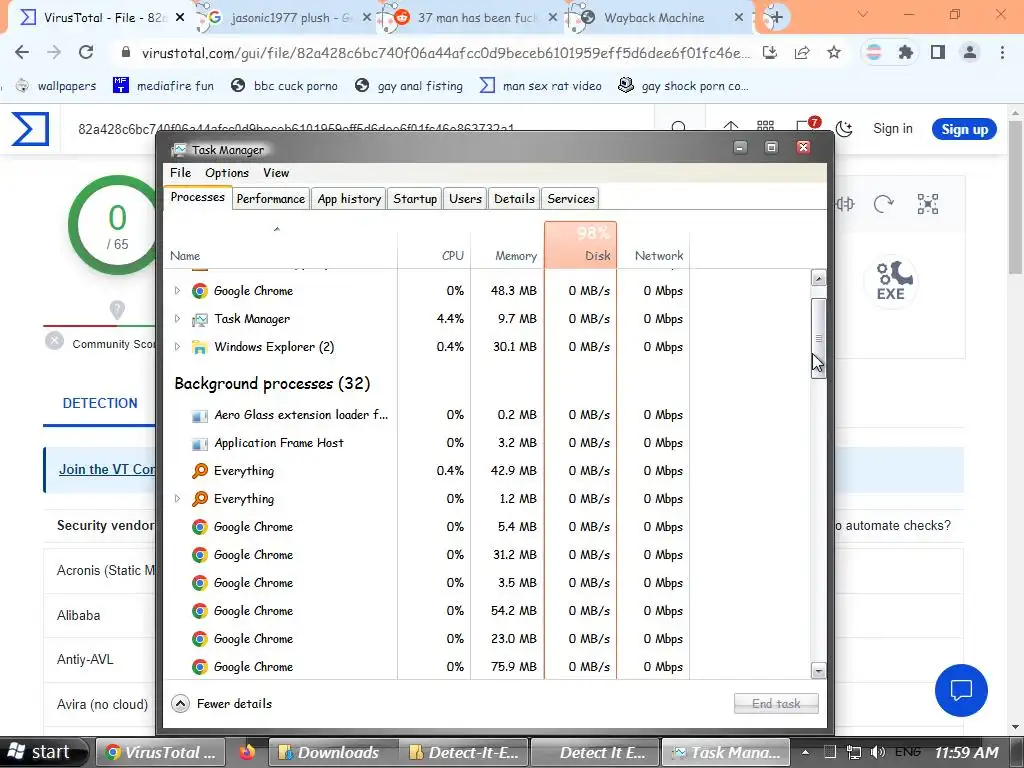Sort processes by the Network column
The width and height of the screenshot is (1024, 768).
pyautogui.click(x=653, y=245)
